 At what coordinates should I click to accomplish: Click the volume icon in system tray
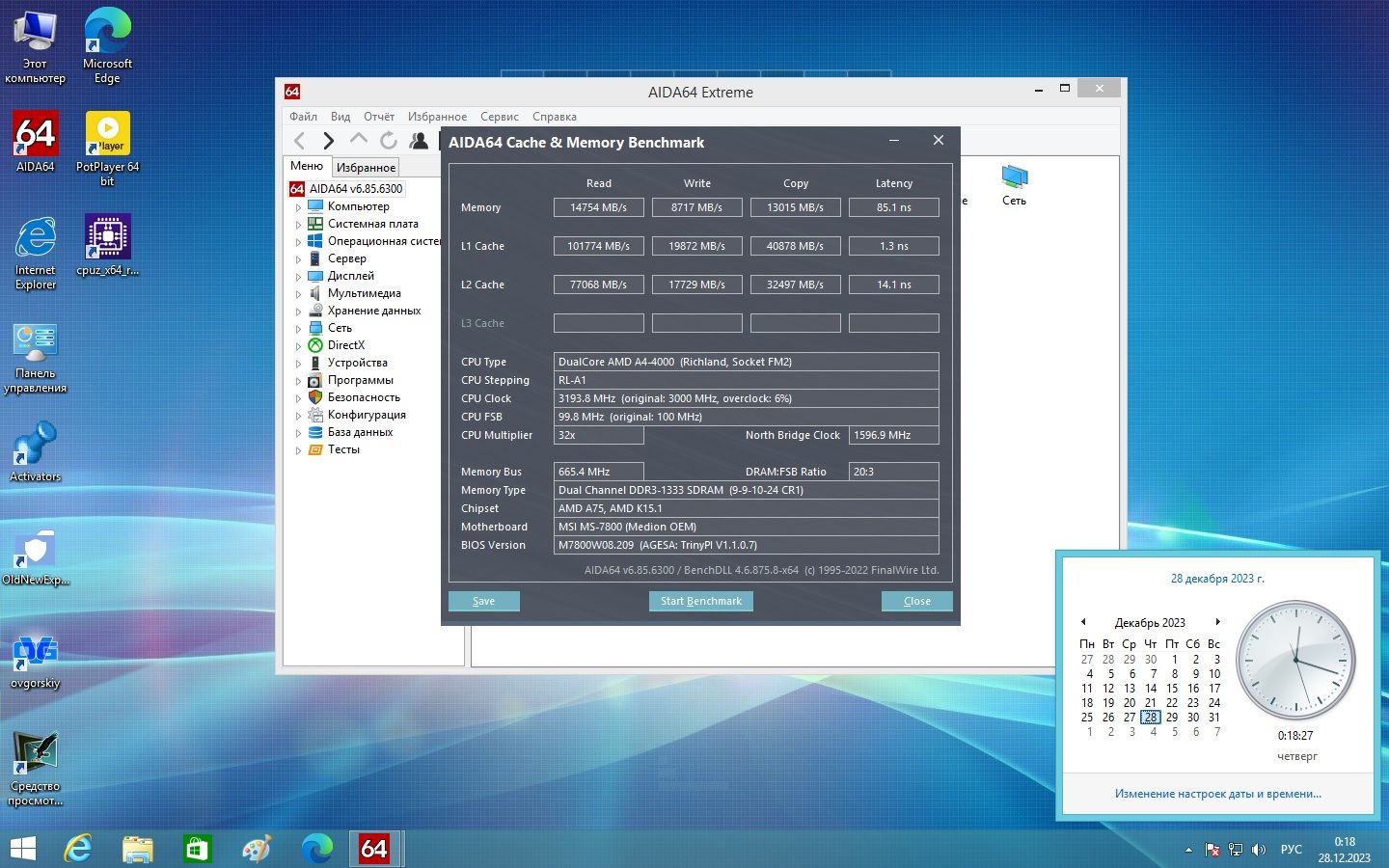pyautogui.click(x=1259, y=850)
